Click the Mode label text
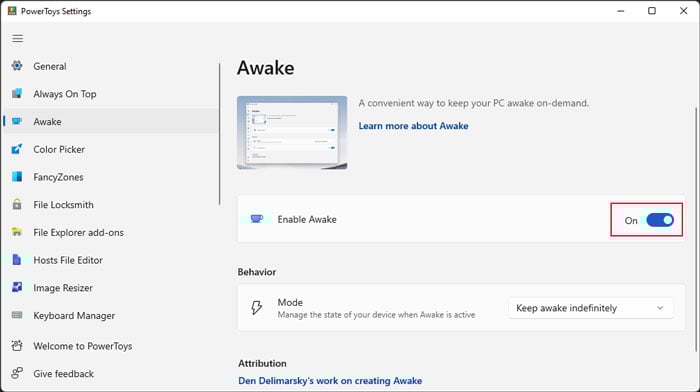This screenshot has width=700, height=392. (x=290, y=302)
